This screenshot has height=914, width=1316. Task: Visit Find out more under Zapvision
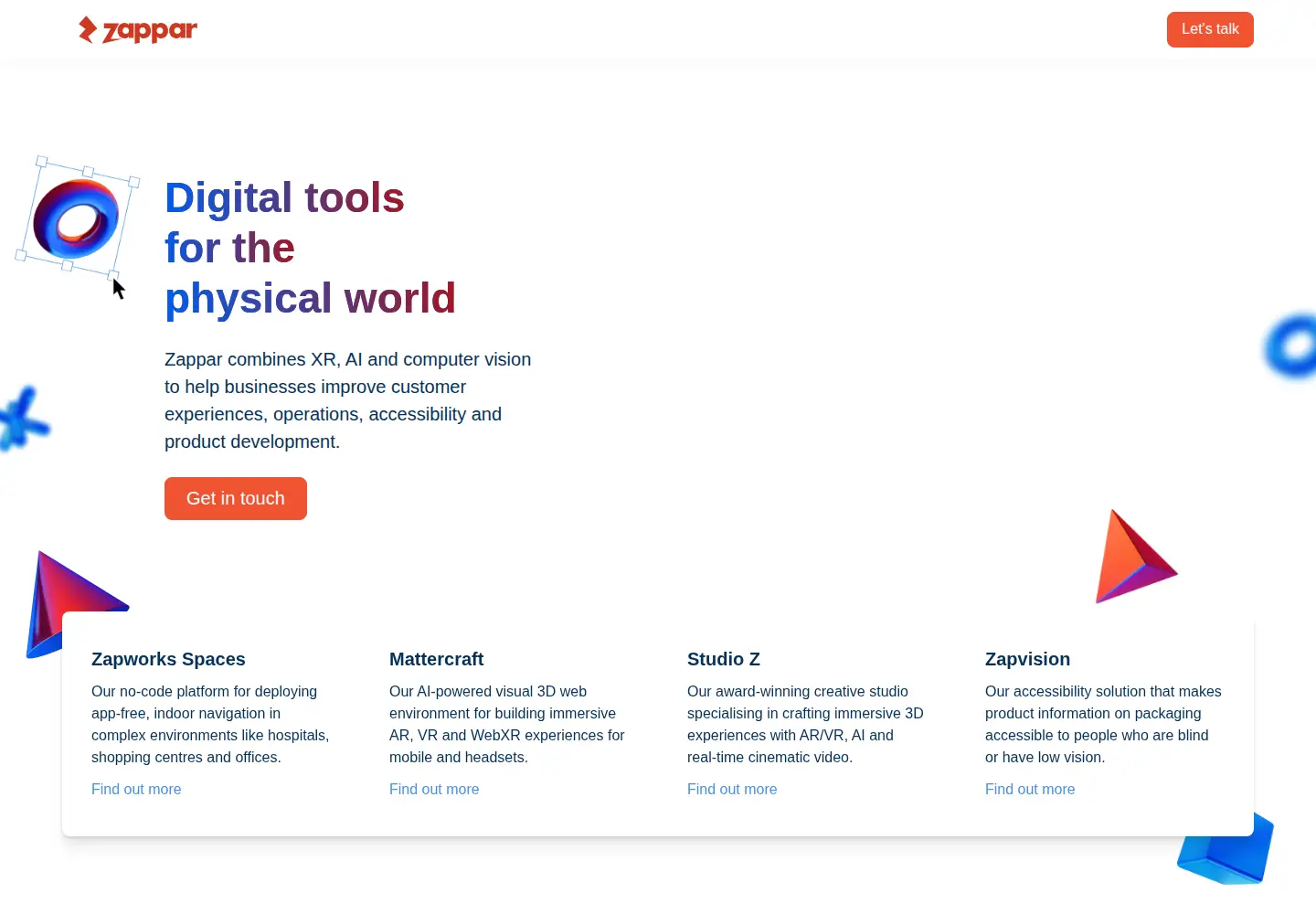point(1030,789)
